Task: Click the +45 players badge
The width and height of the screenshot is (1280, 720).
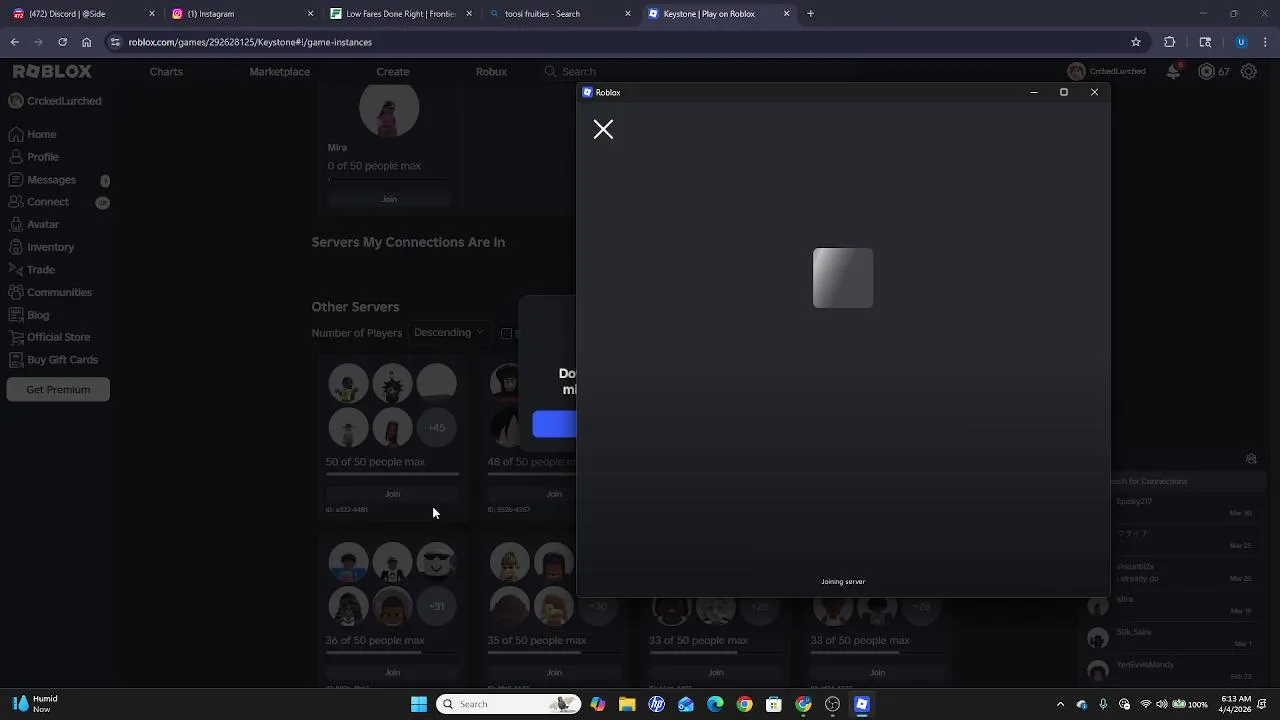Action: [x=436, y=427]
